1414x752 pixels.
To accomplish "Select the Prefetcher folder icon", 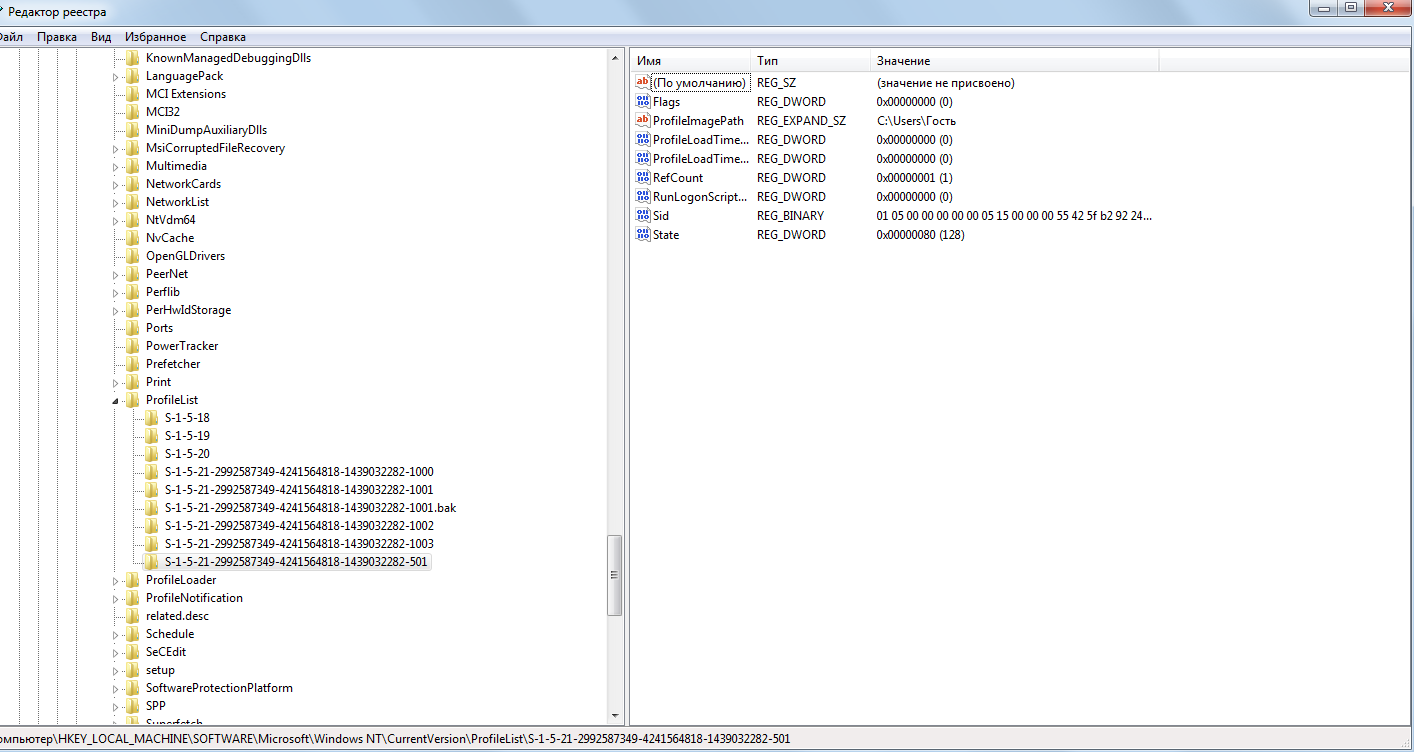I will pyautogui.click(x=131, y=364).
